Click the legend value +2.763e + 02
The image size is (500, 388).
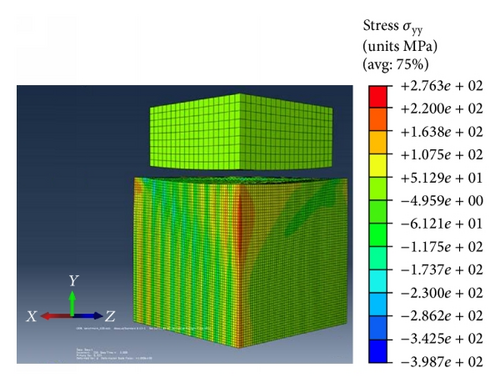[442, 86]
